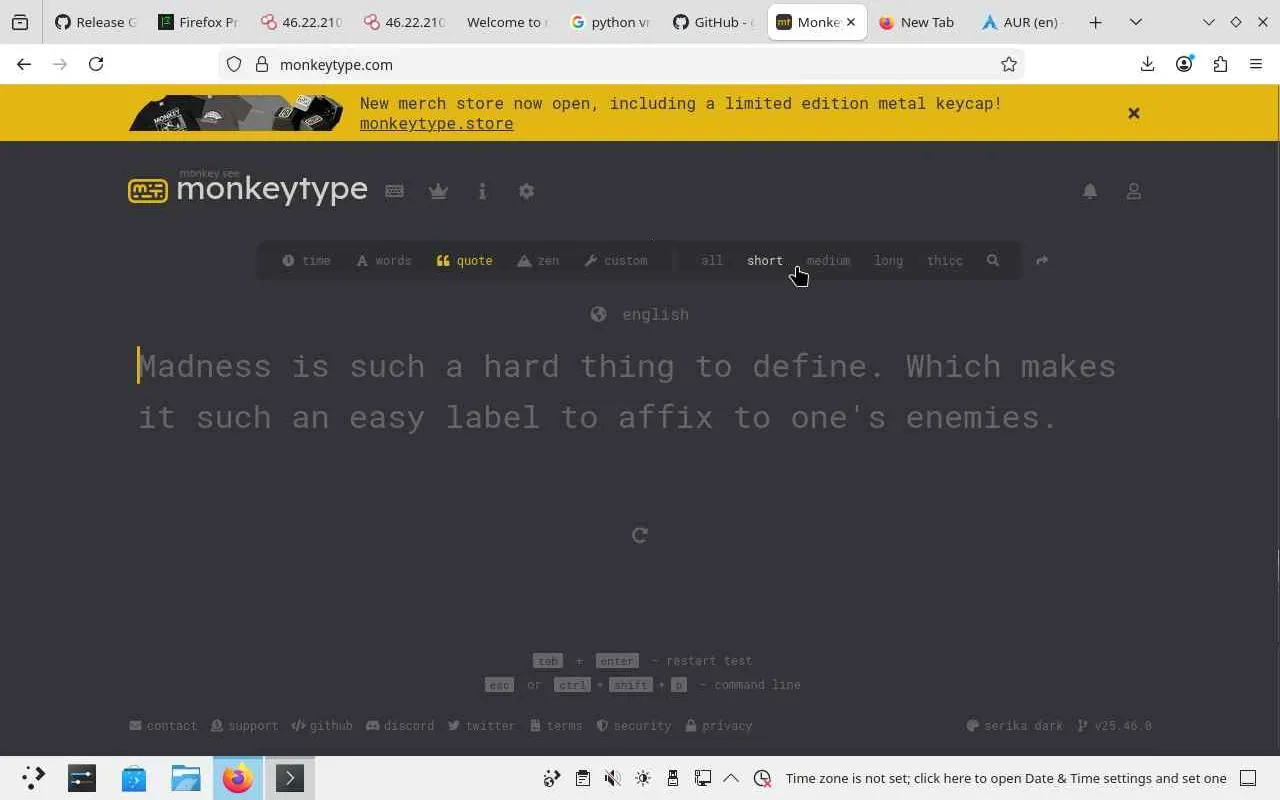The width and height of the screenshot is (1280, 800).
Task: Open the monkeytype.store link
Action: coord(437,124)
